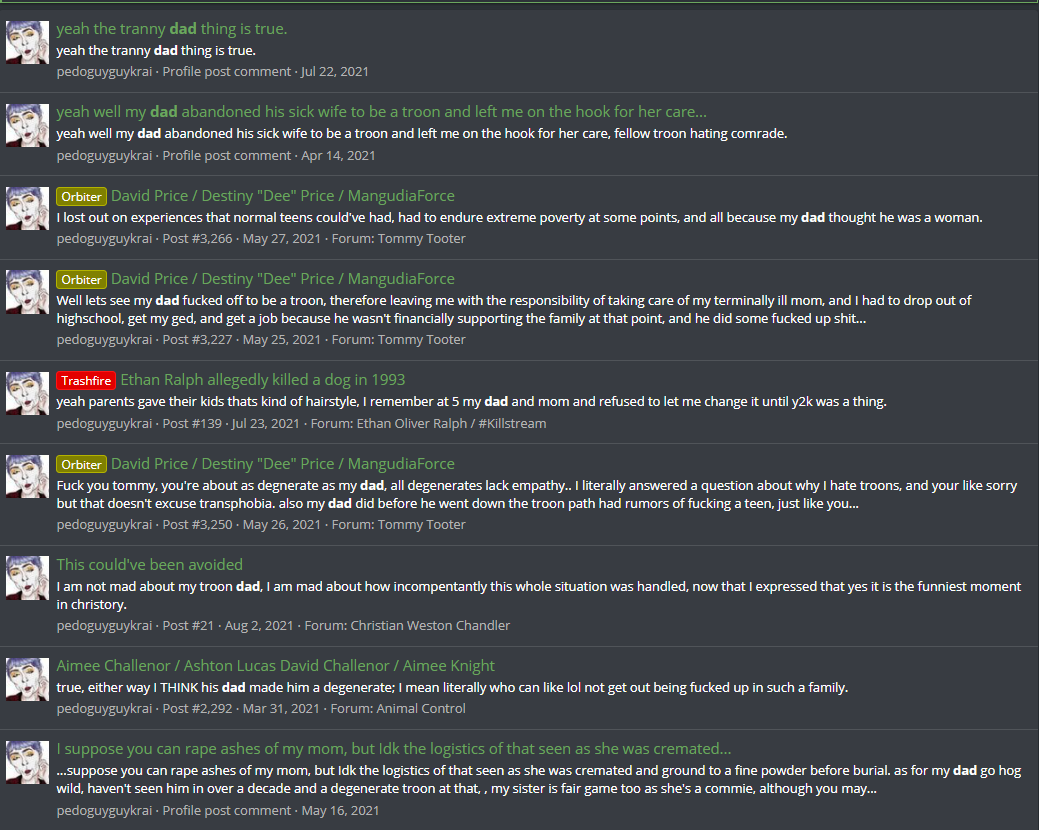Open David Price thread title on Post #3,250
The width and height of the screenshot is (1039, 830).
point(283,464)
